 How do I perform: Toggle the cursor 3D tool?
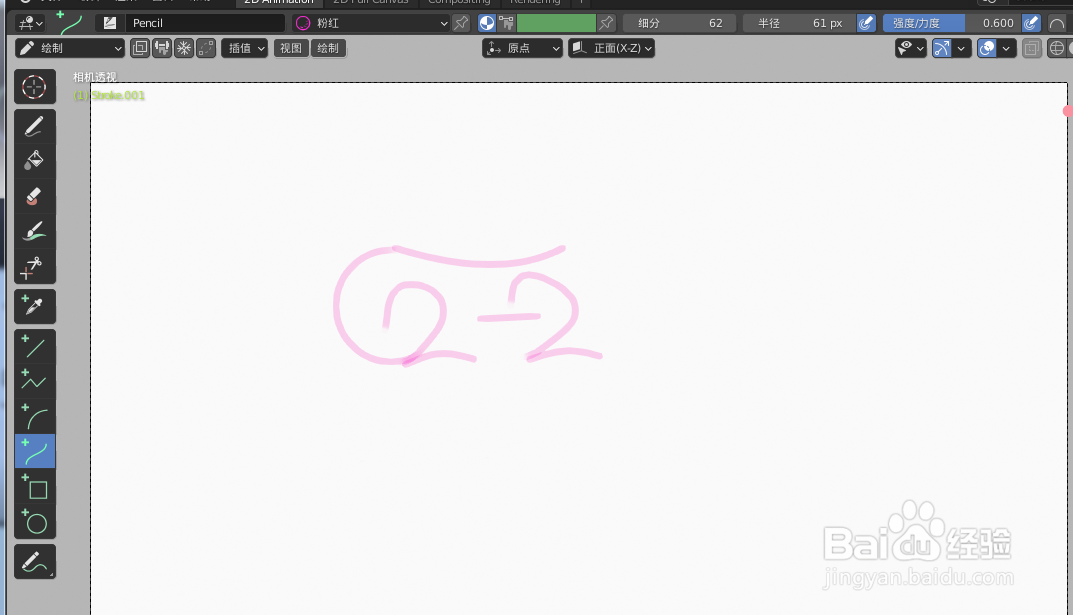pyautogui.click(x=34, y=87)
